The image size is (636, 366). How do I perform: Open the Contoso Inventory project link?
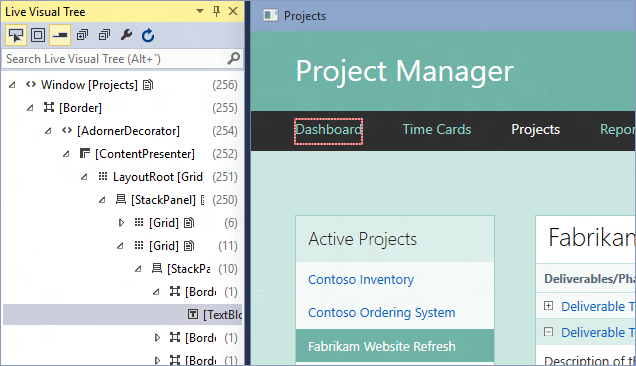coord(361,280)
